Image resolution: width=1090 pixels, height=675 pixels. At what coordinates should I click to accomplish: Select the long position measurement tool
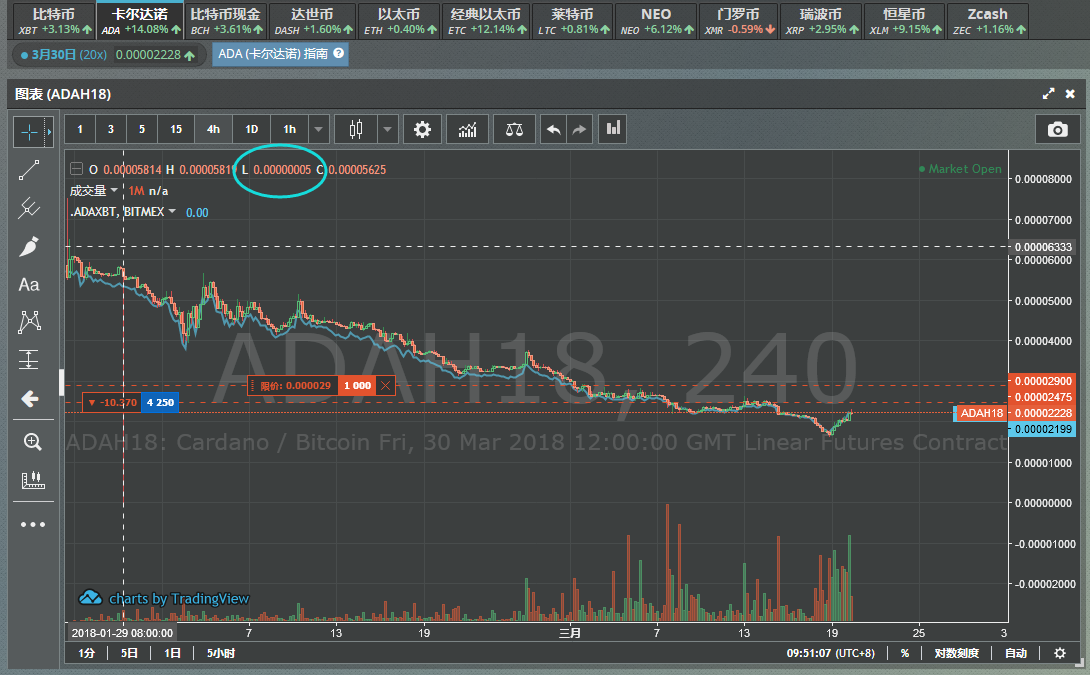(x=29, y=360)
